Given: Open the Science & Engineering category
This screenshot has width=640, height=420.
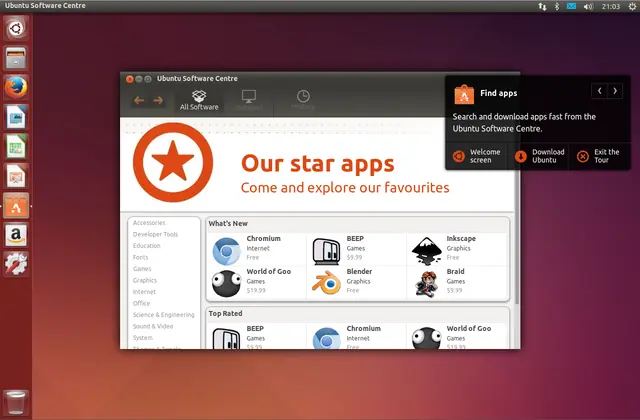Looking at the screenshot, I should (163, 314).
